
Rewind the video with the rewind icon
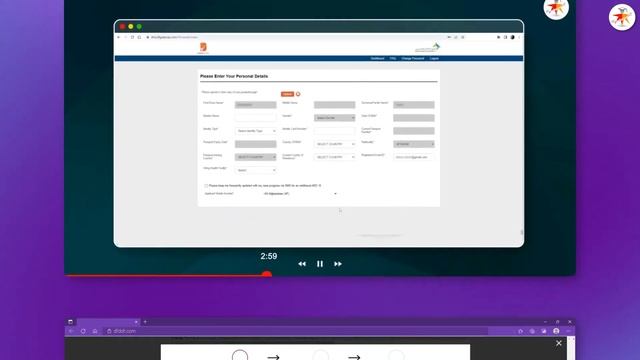tap(302, 264)
